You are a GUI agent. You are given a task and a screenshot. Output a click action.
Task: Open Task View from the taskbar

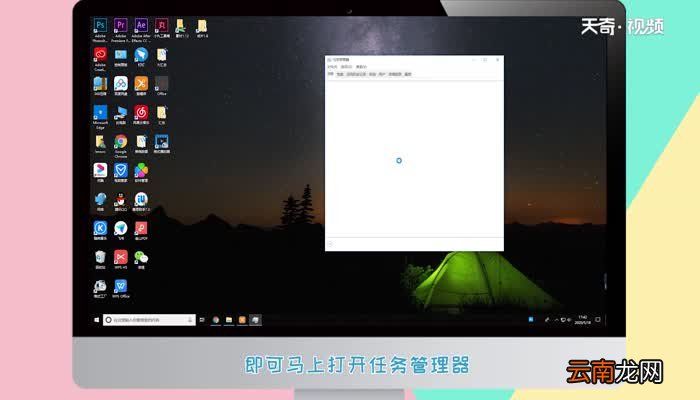tap(202, 320)
